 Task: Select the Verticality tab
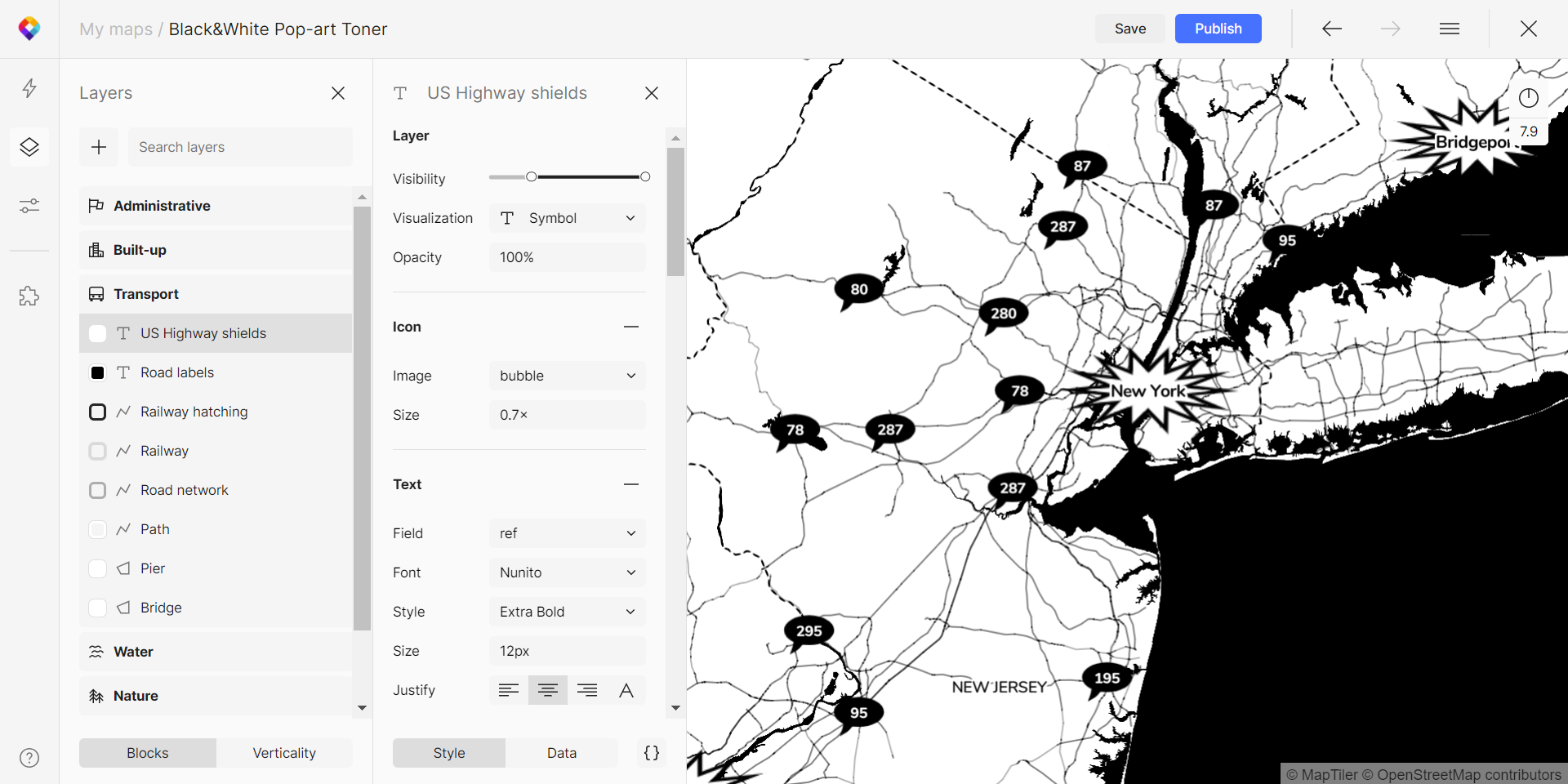284,753
